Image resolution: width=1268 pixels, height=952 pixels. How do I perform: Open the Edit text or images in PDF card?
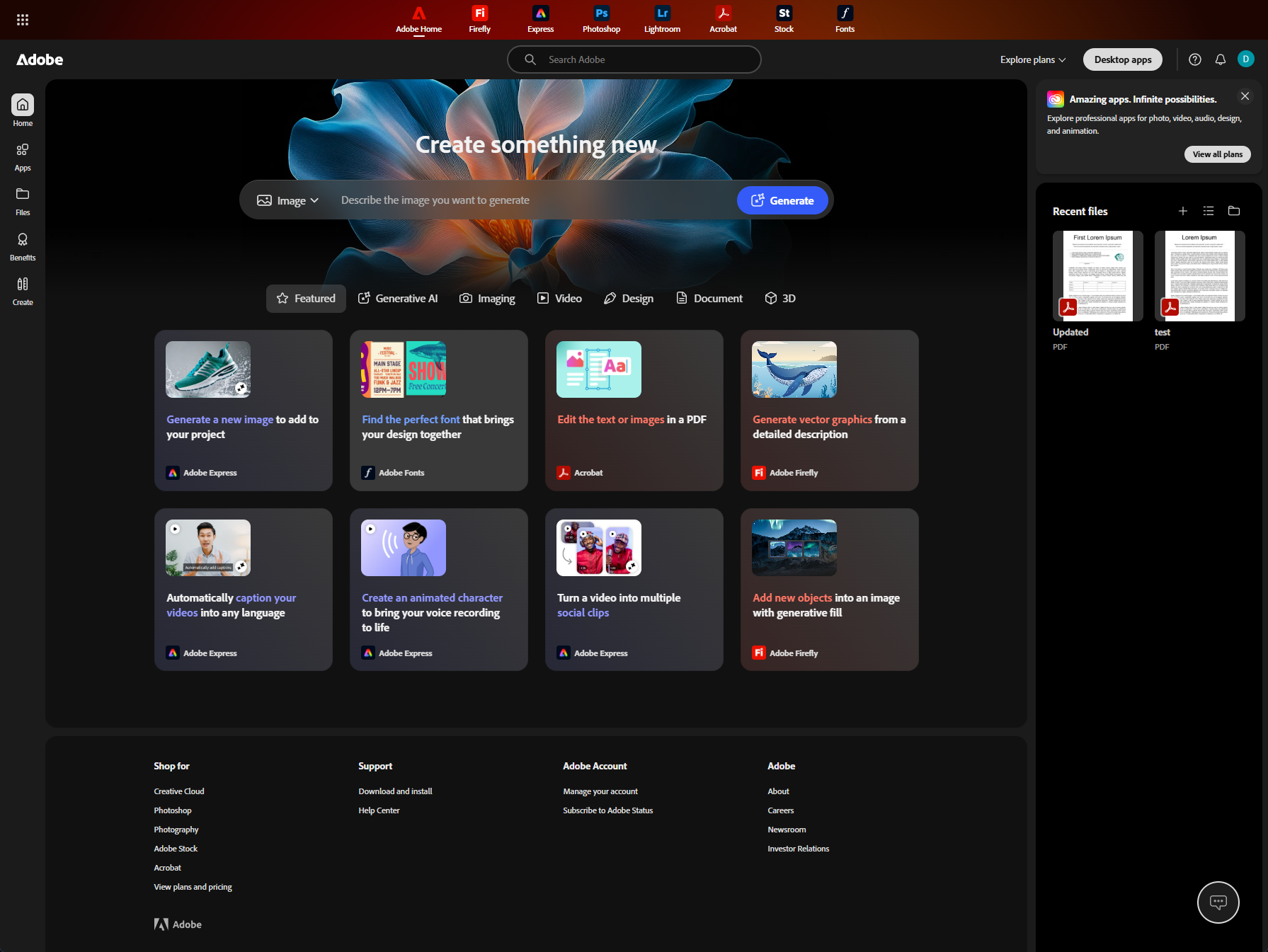pyautogui.click(x=634, y=411)
